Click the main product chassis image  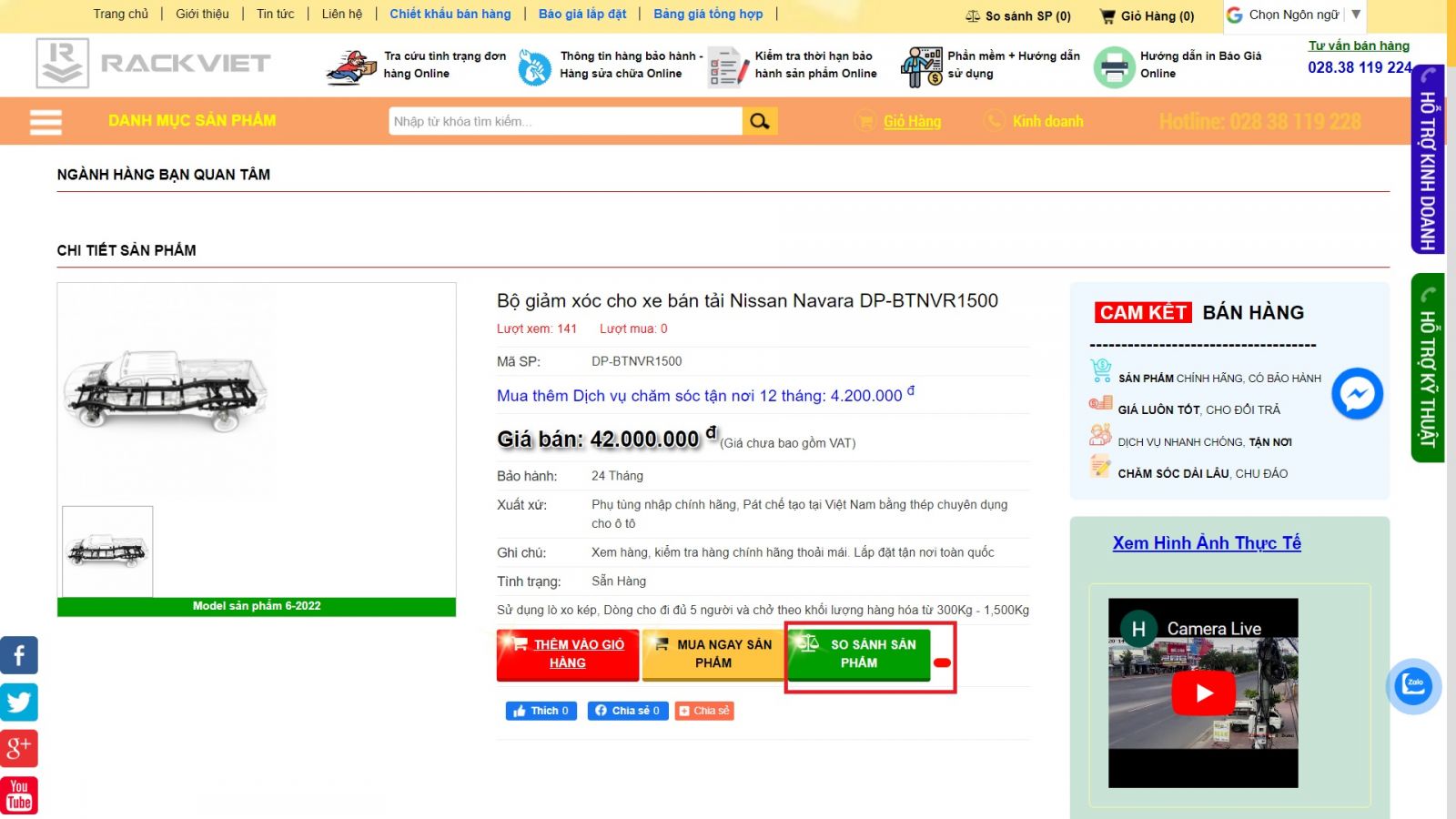(167, 391)
